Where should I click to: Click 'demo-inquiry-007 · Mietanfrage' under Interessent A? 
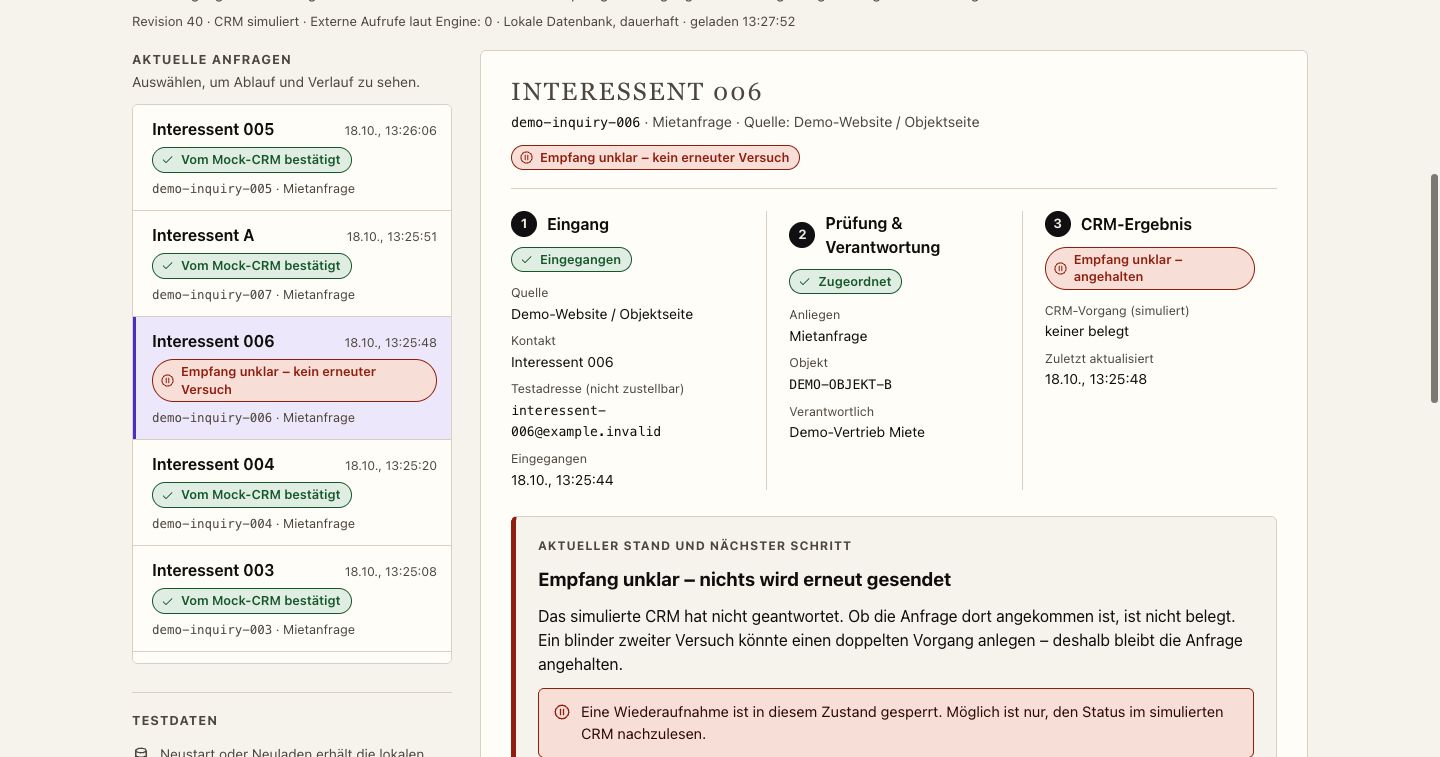click(x=253, y=295)
